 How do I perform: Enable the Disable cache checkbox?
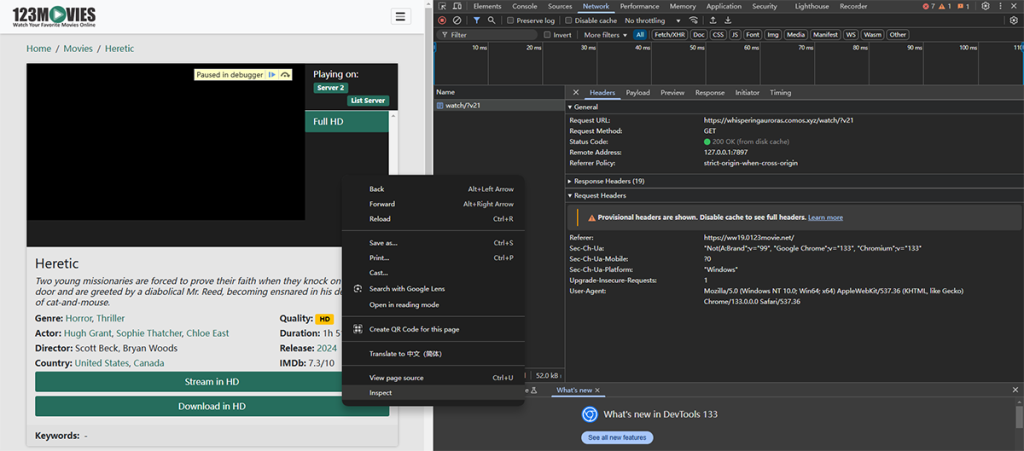click(x=569, y=20)
